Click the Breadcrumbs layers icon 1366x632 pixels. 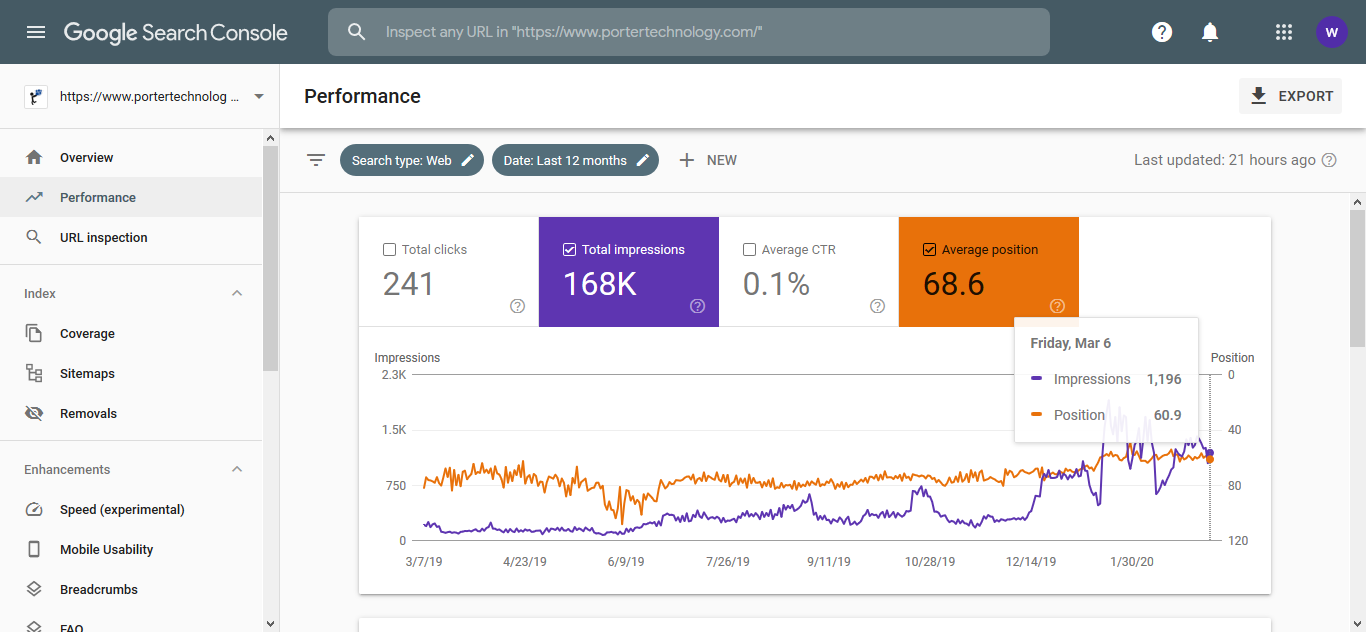pyautogui.click(x=34, y=589)
